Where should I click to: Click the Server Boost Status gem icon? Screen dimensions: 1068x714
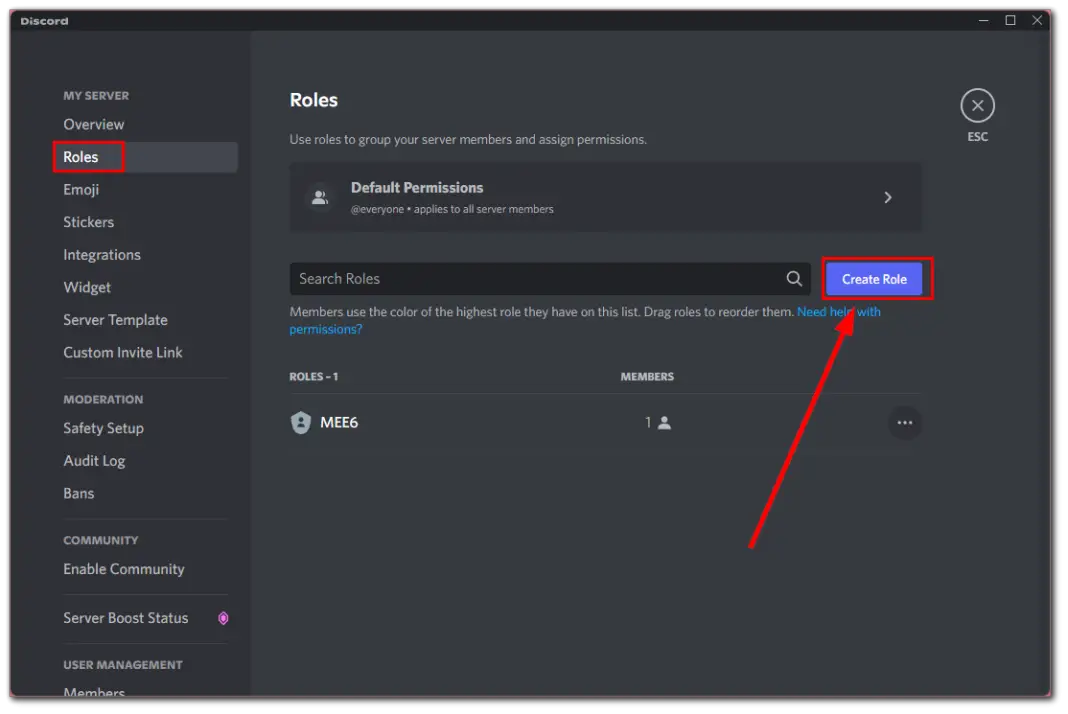tap(223, 618)
